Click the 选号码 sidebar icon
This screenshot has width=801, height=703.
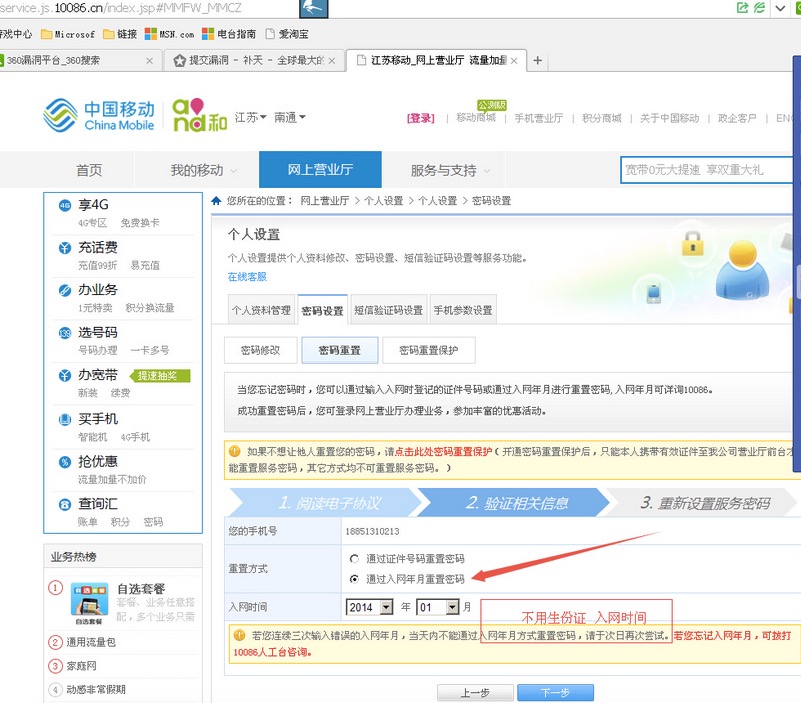click(65, 334)
